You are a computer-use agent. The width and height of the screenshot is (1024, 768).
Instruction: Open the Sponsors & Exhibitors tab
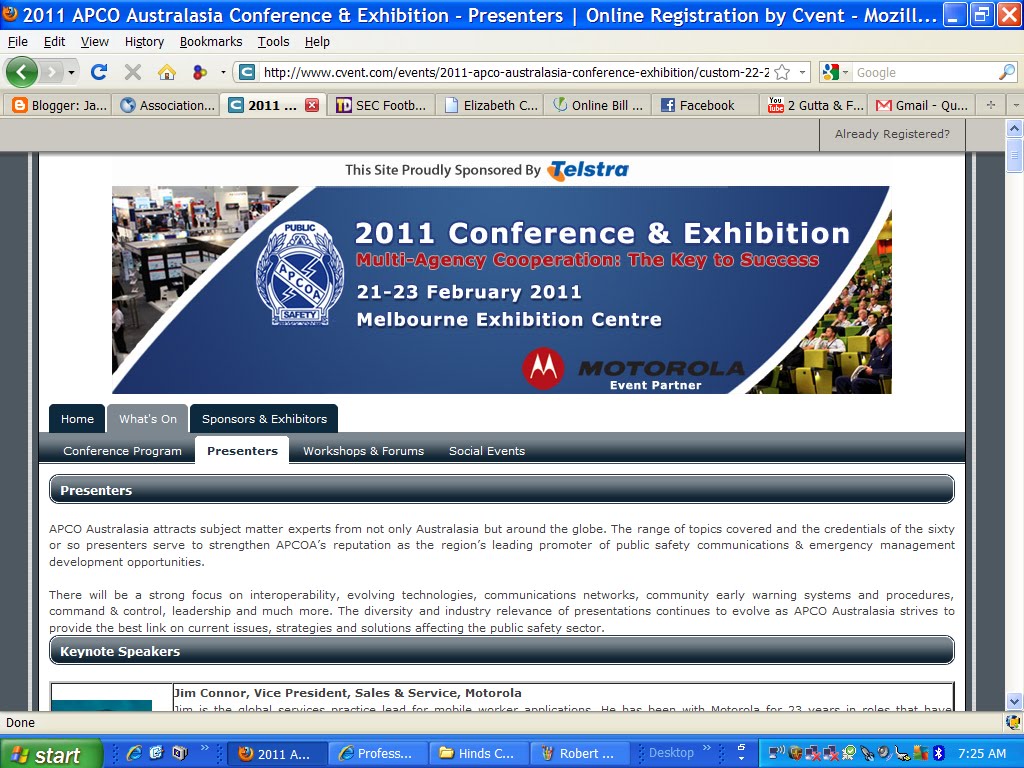point(264,419)
